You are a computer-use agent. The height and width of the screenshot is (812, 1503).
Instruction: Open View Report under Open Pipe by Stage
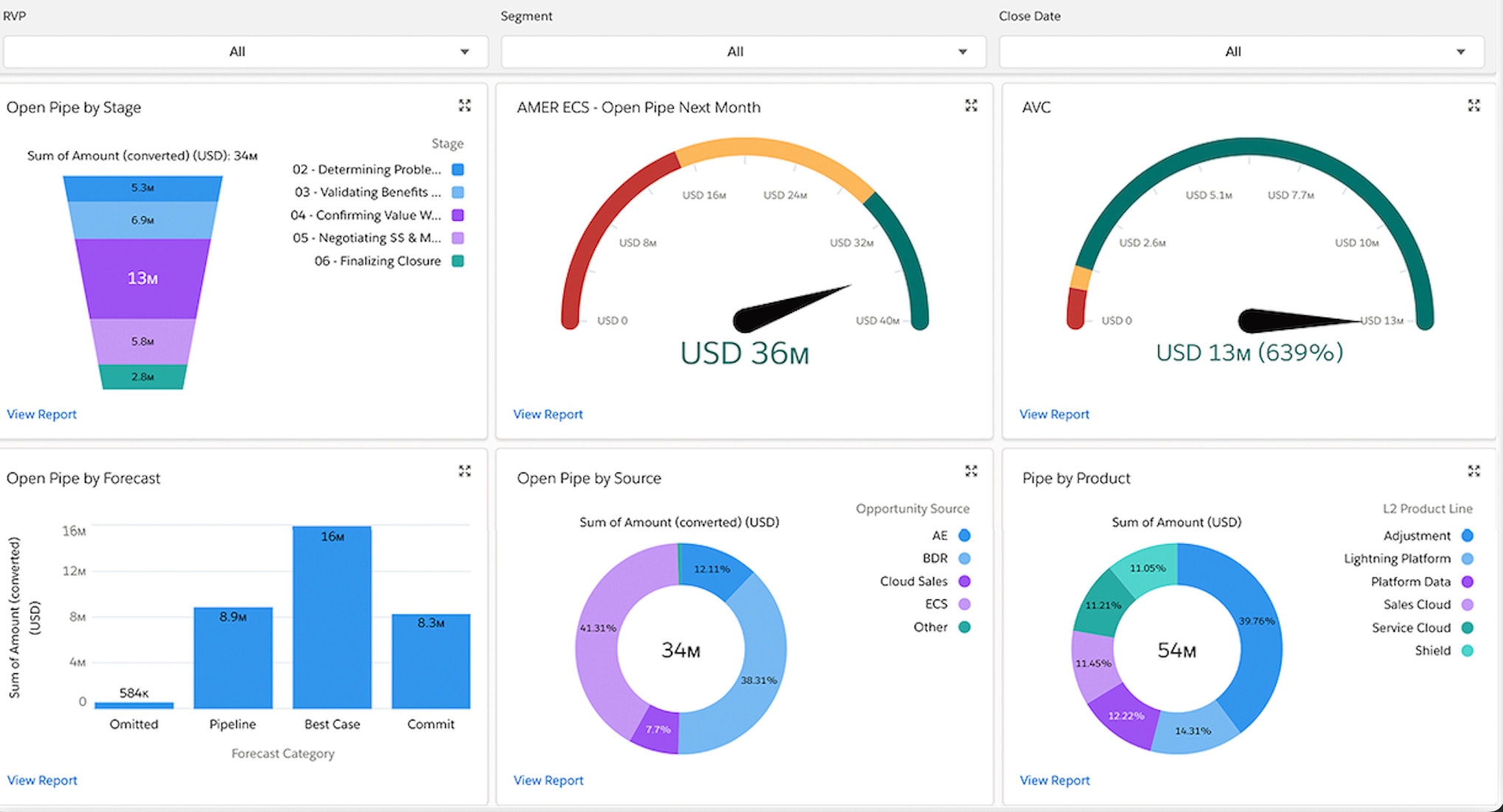[41, 414]
